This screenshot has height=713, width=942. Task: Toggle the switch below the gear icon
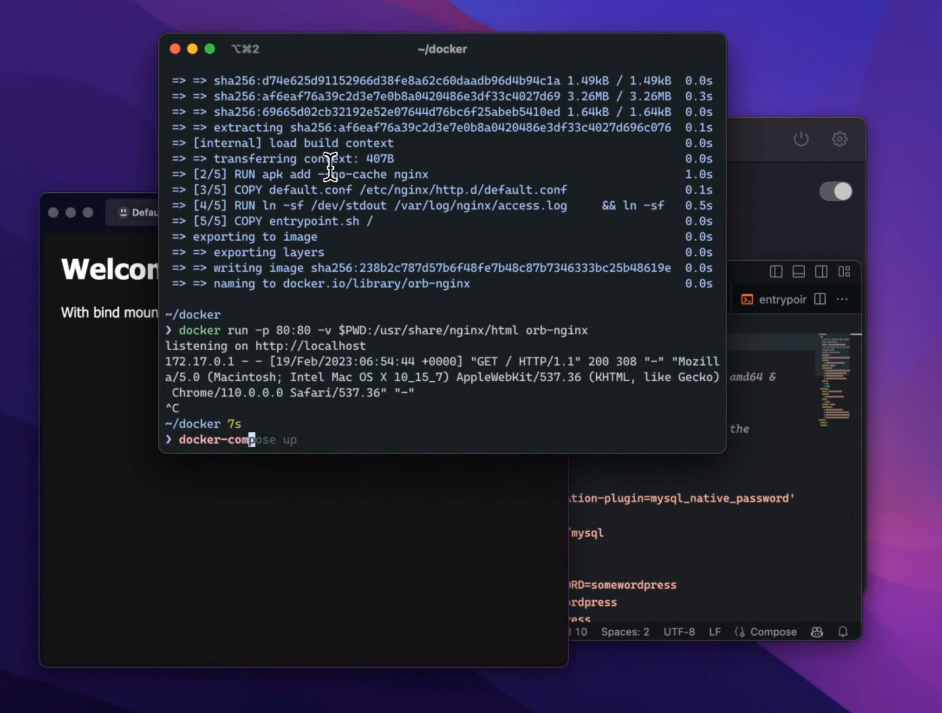click(x=835, y=191)
